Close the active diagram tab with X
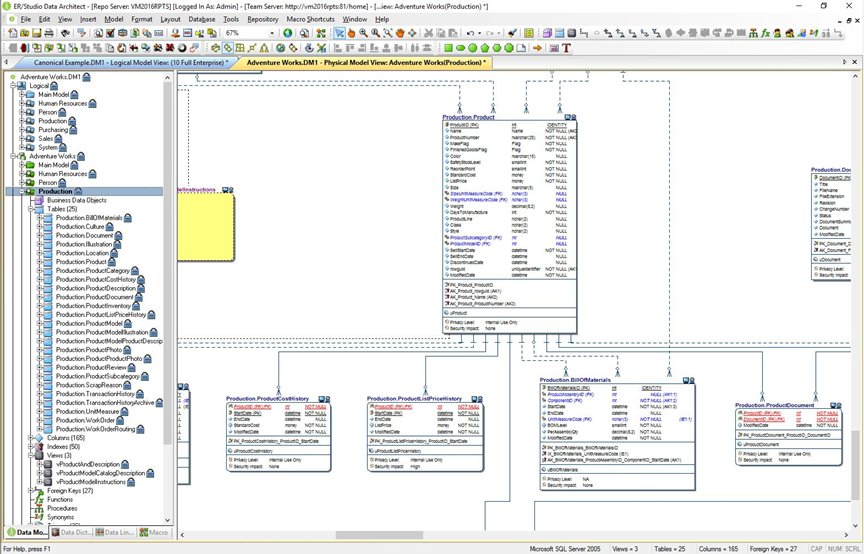The height and width of the screenshot is (554, 864). point(855,62)
